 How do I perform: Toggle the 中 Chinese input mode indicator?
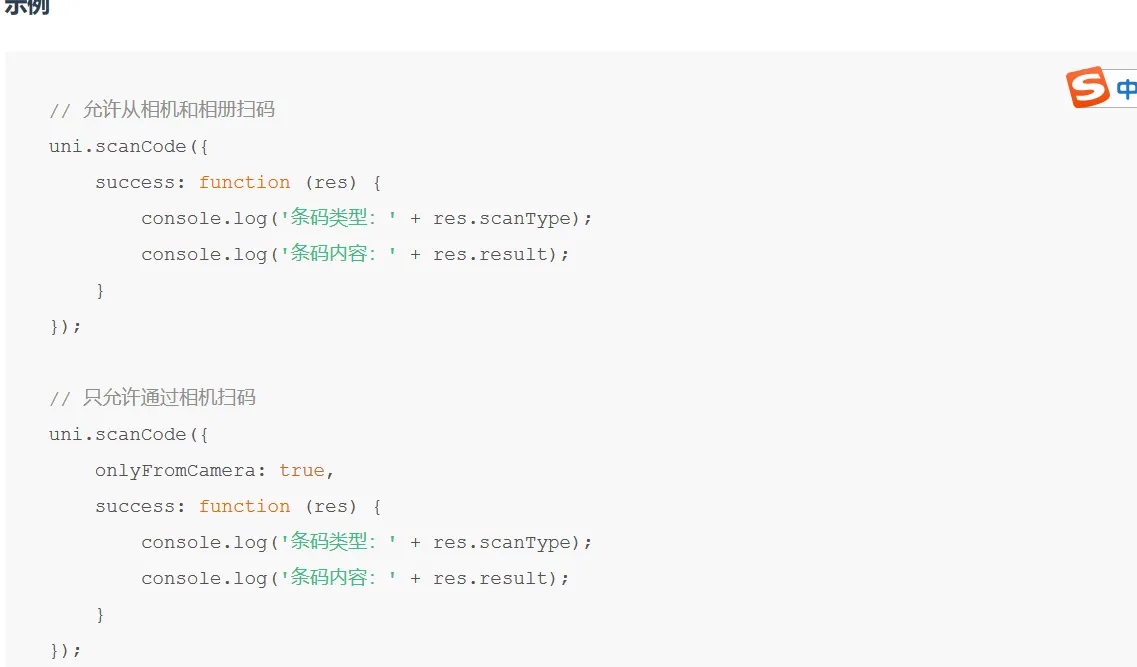point(1126,89)
